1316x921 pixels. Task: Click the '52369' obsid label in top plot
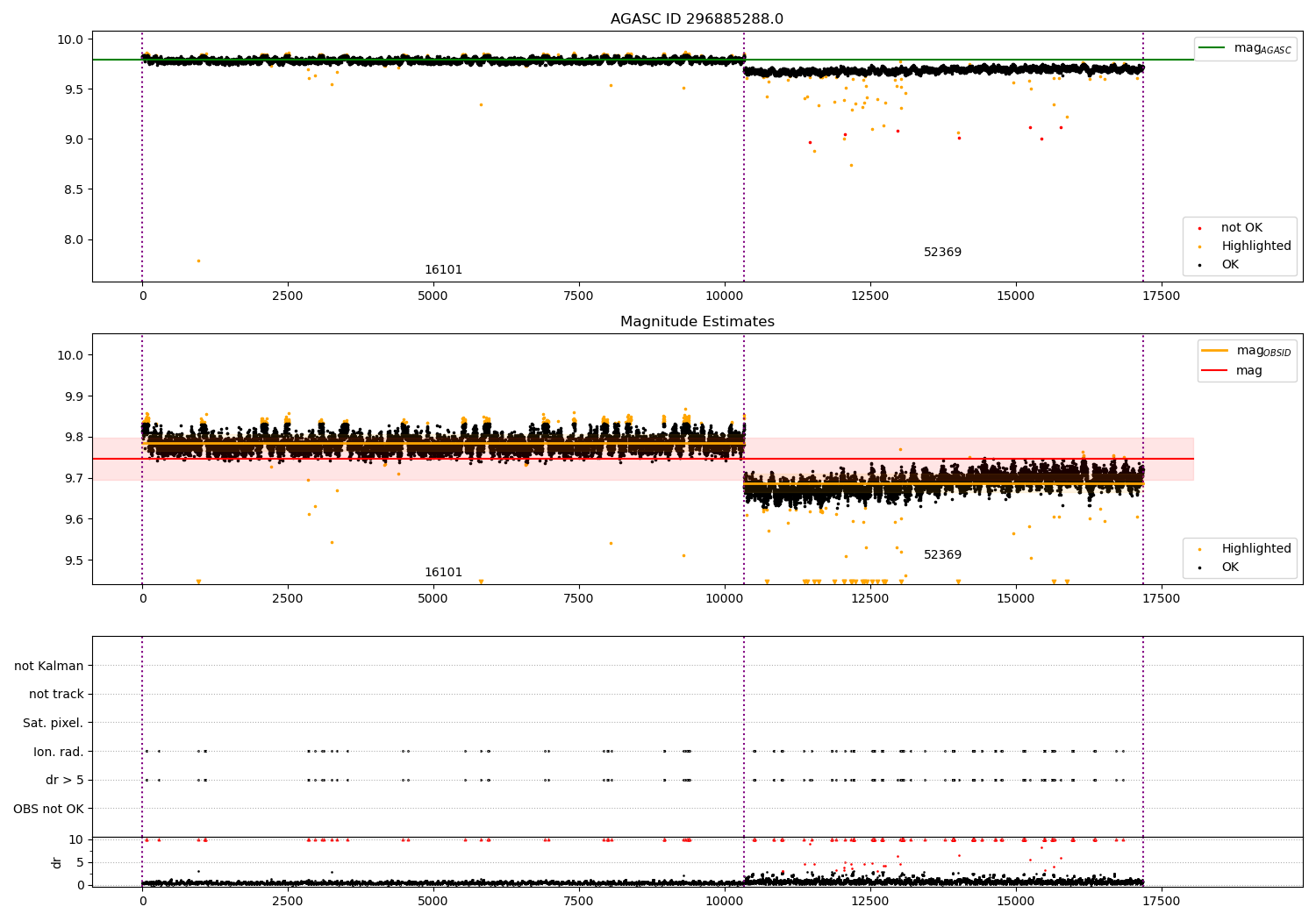pos(942,253)
